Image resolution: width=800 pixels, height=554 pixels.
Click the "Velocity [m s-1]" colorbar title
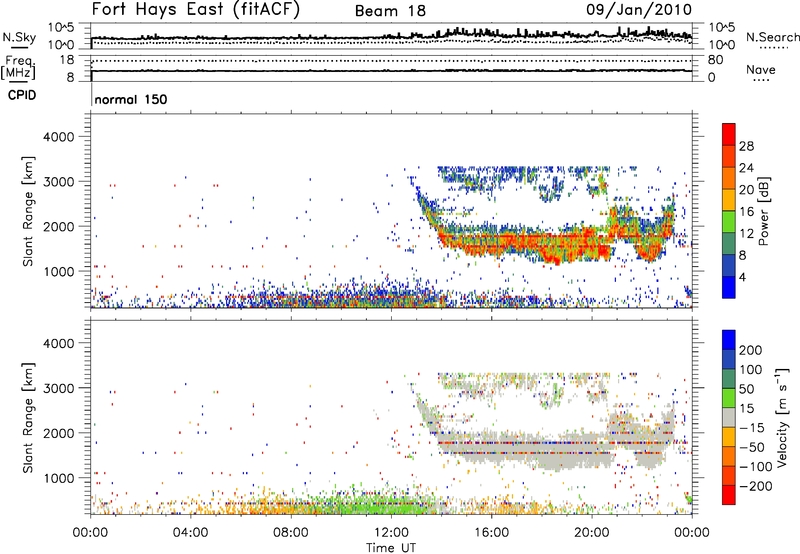pyautogui.click(x=781, y=417)
